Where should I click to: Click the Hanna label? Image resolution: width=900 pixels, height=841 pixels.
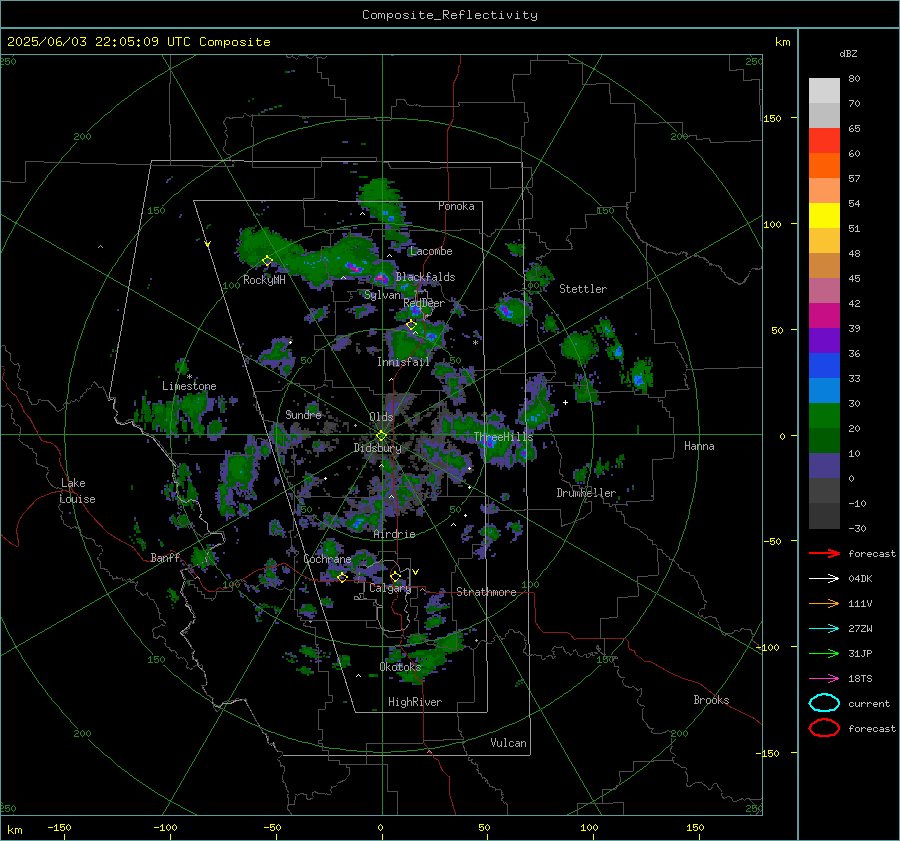(699, 446)
